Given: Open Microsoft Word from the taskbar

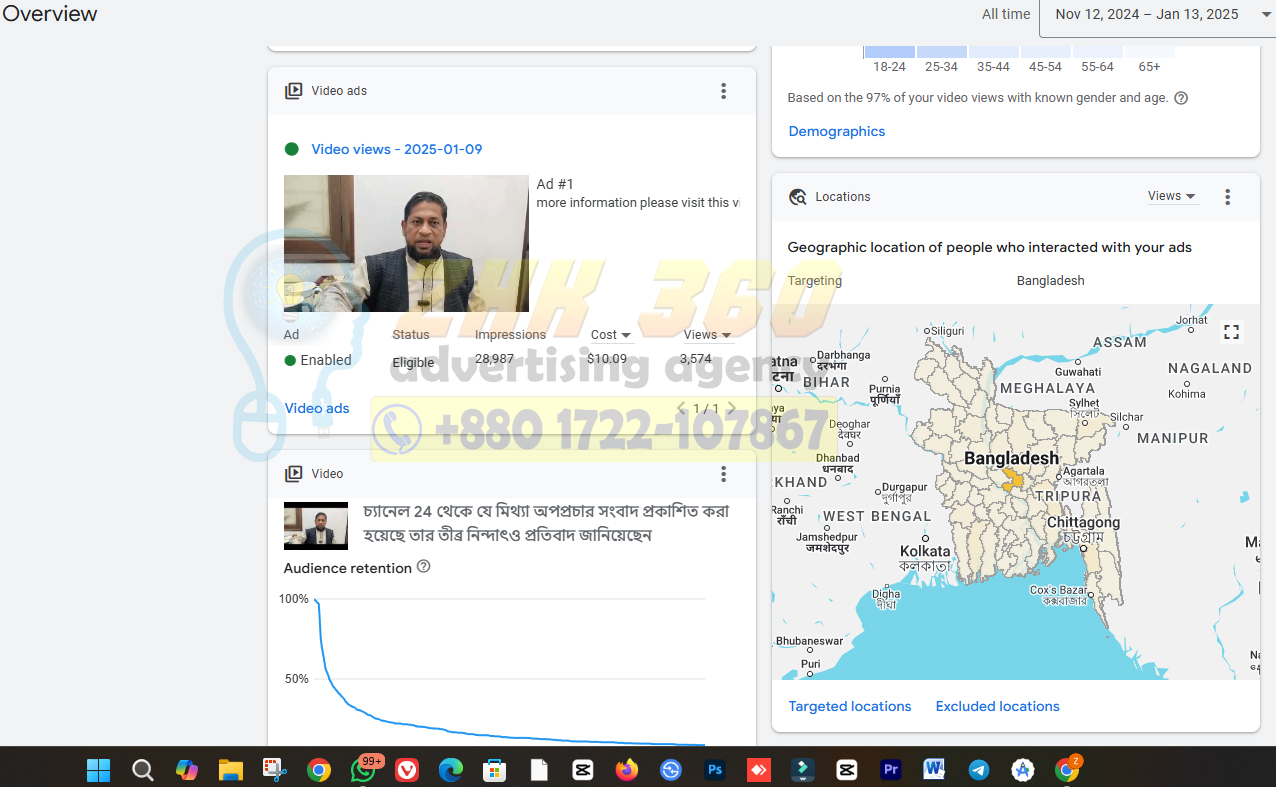Looking at the screenshot, I should [x=935, y=770].
